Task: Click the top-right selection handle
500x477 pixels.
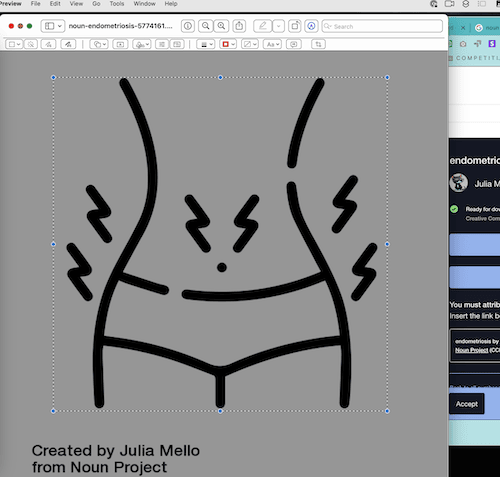Action: click(x=387, y=77)
